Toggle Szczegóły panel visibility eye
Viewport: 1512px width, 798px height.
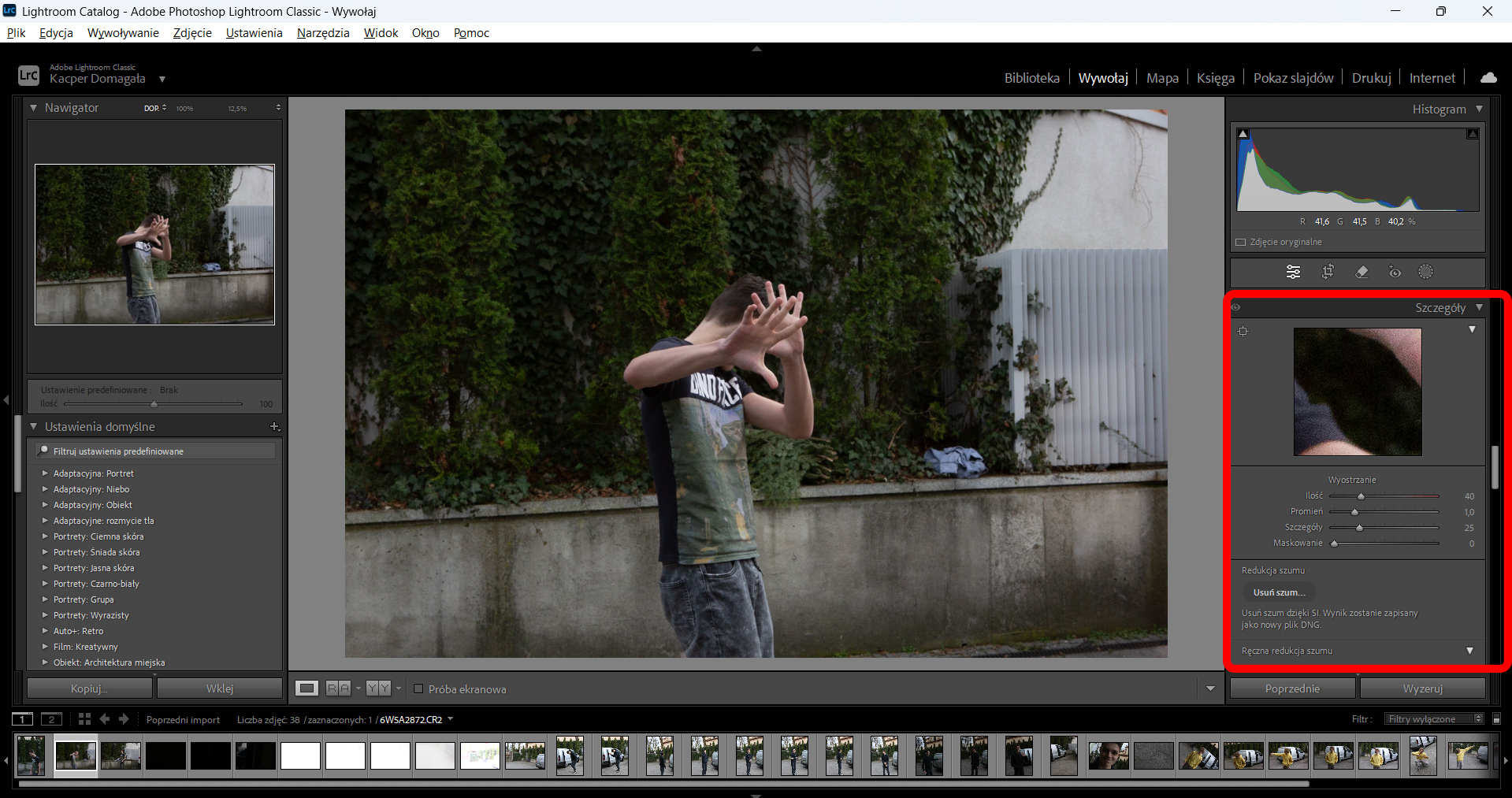1236,307
